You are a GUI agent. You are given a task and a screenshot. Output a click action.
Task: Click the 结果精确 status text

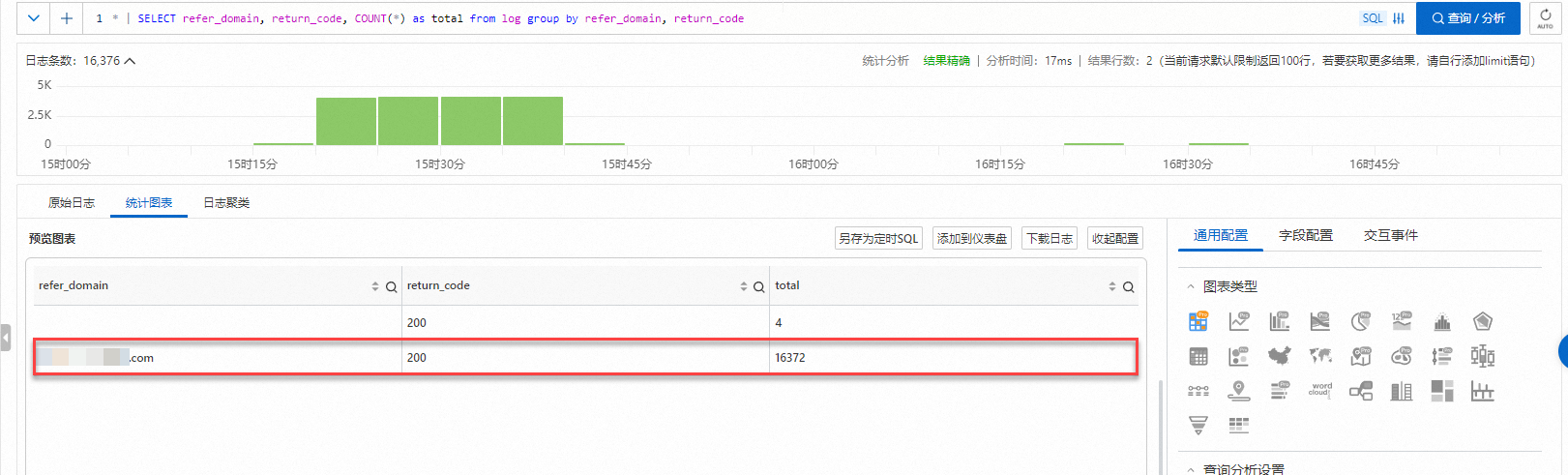(x=946, y=61)
